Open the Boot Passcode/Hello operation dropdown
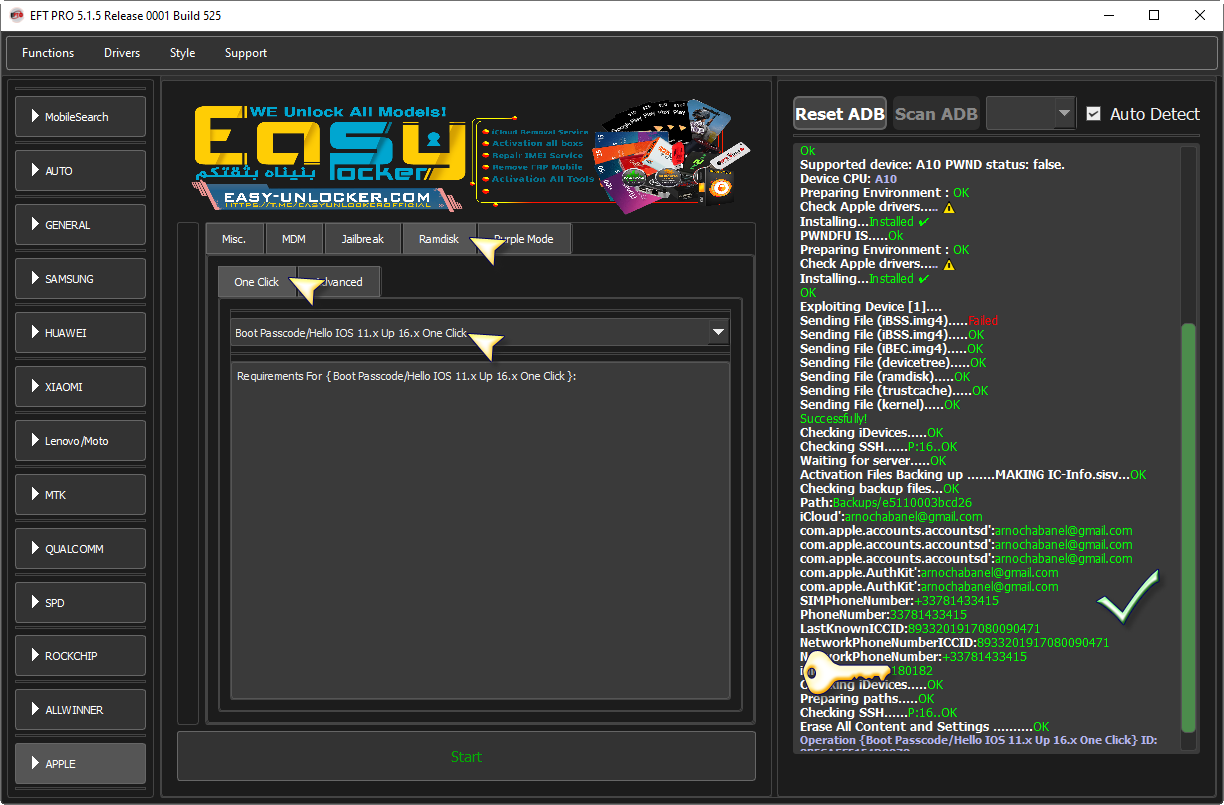The width and height of the screenshot is (1224, 805). pos(480,333)
